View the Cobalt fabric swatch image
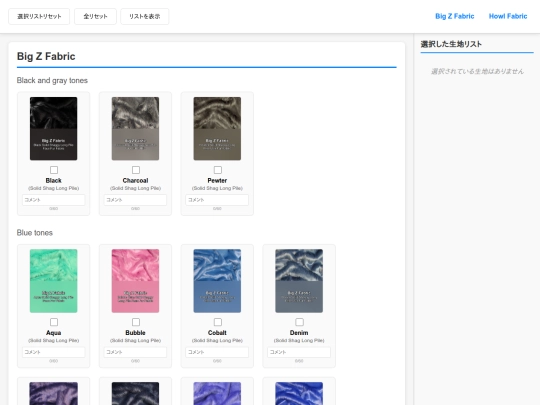 (217, 281)
